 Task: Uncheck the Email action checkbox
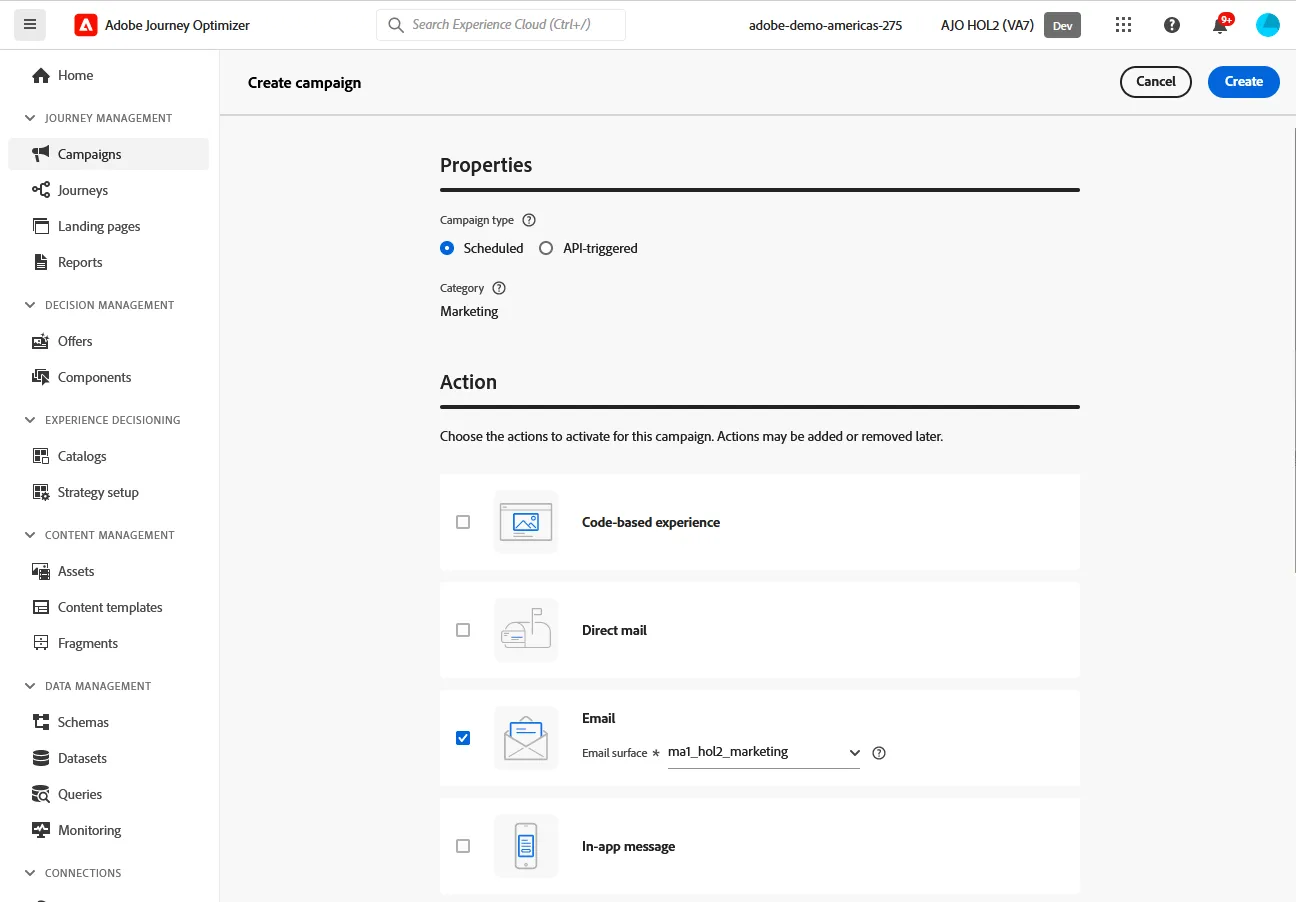(x=463, y=738)
